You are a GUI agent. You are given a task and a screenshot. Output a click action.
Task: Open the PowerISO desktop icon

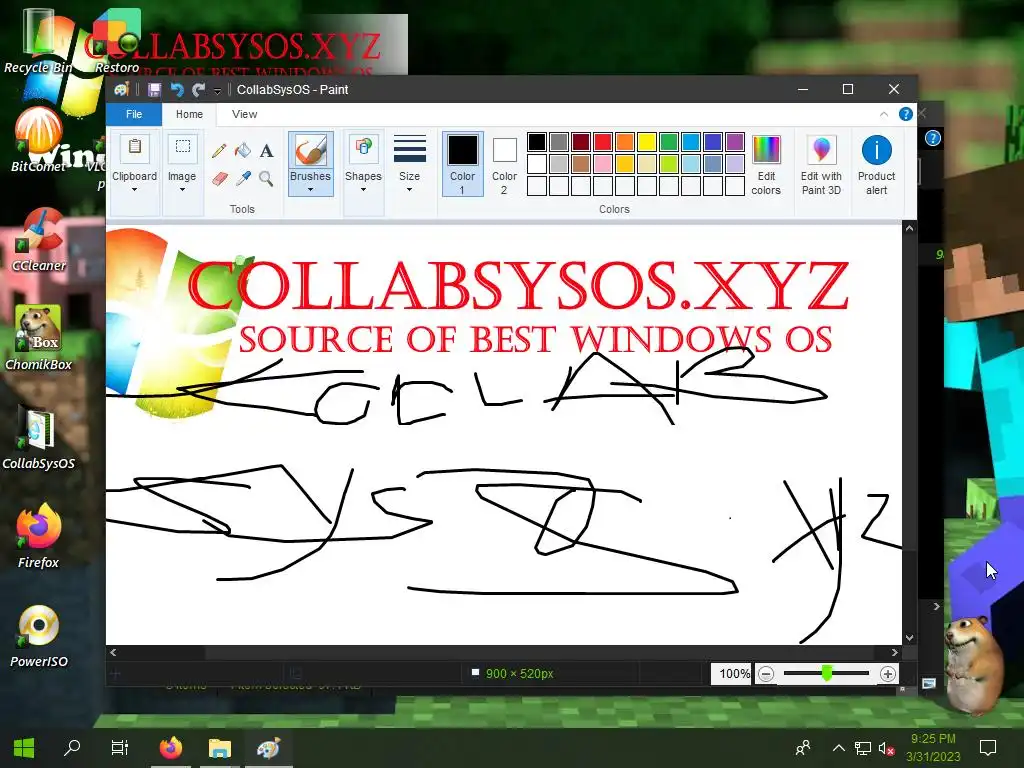[x=39, y=636]
